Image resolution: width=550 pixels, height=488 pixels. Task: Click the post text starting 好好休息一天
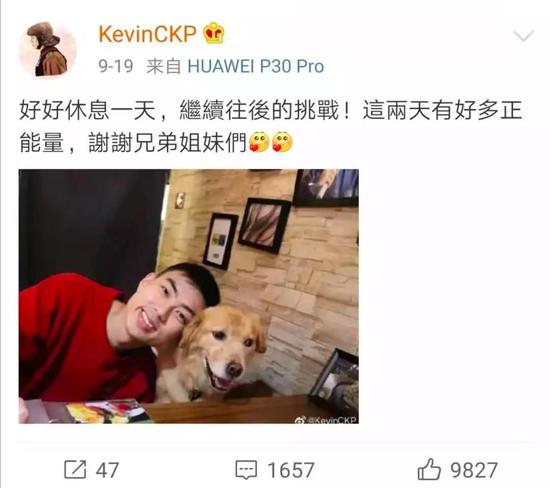(x=271, y=126)
